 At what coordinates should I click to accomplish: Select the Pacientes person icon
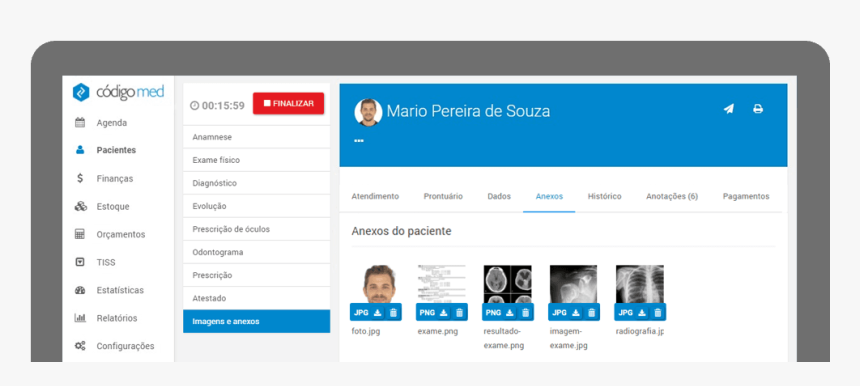click(80, 150)
